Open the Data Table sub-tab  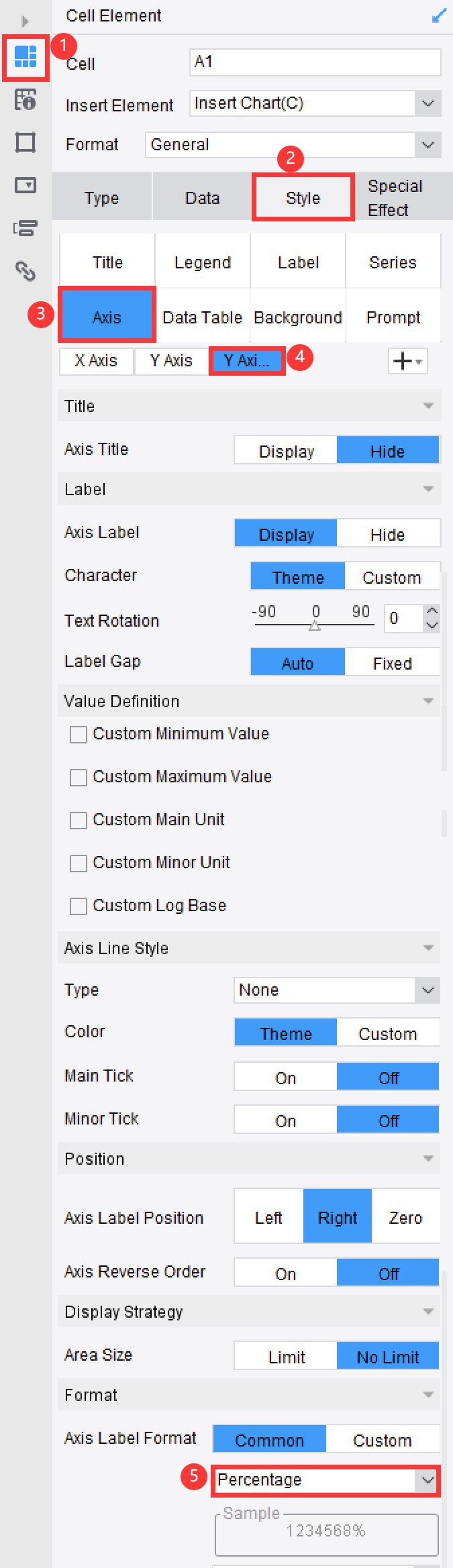pyautogui.click(x=203, y=317)
